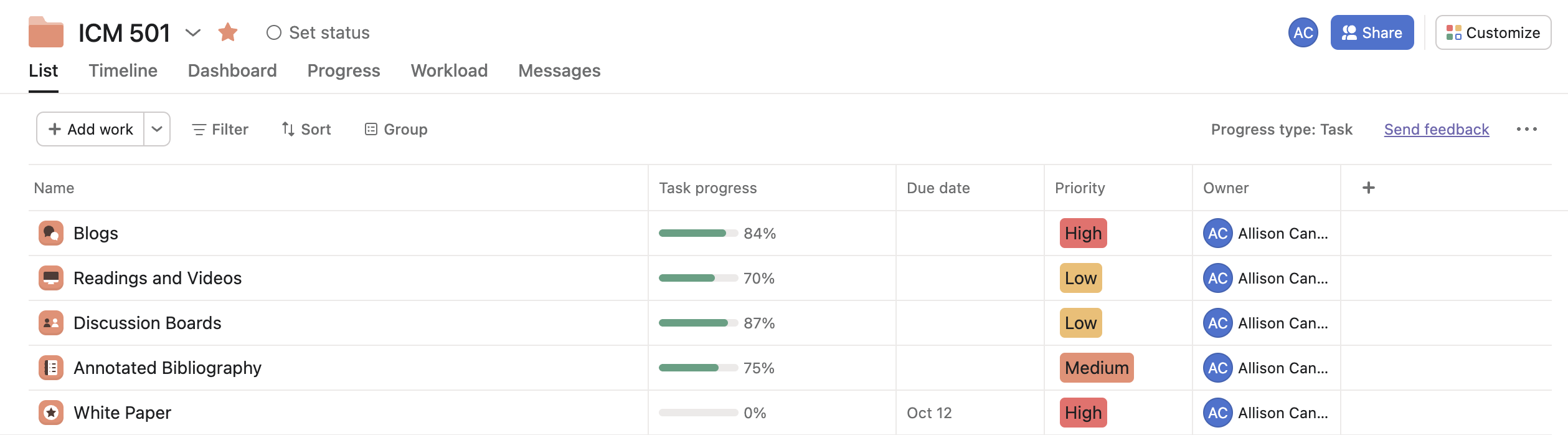Switch to the Timeline tab
The height and width of the screenshot is (435, 1568).
click(x=123, y=70)
